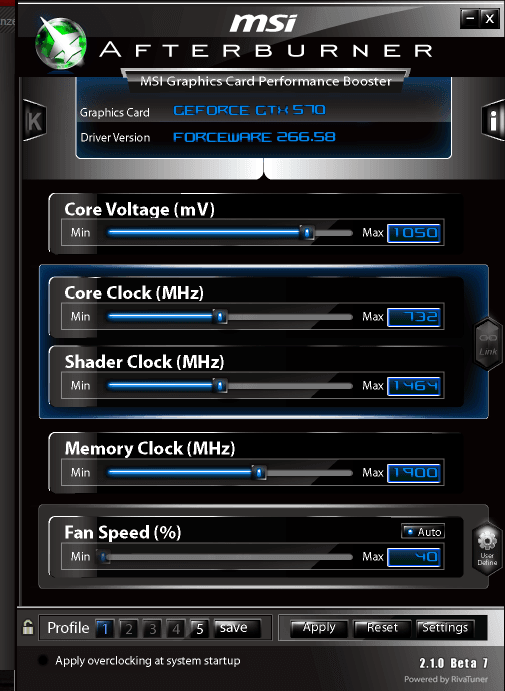Screen dimensions: 505x691
Task: Toggle the profile padlock icon
Action: (x=28, y=627)
